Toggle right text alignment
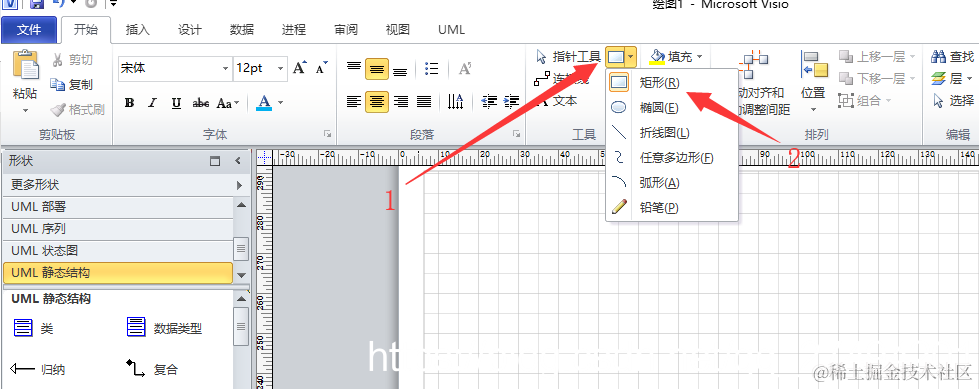Screen dimensions: 979x389 [401, 101]
